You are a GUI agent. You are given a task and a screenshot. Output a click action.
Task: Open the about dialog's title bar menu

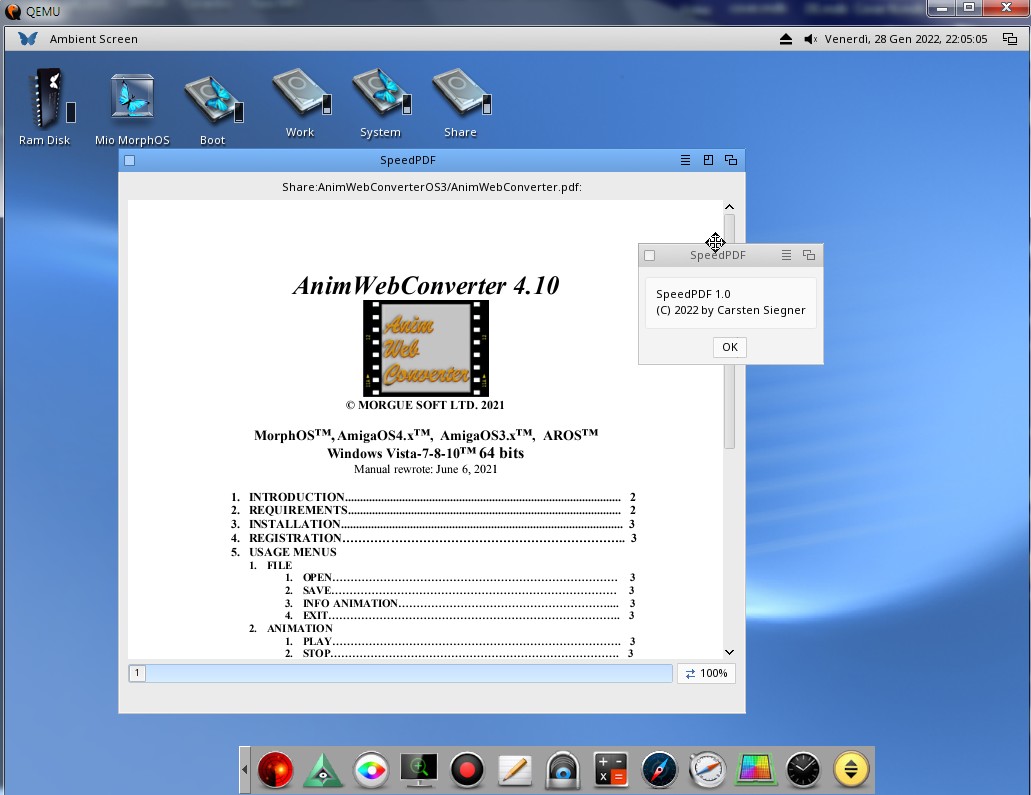(x=786, y=256)
